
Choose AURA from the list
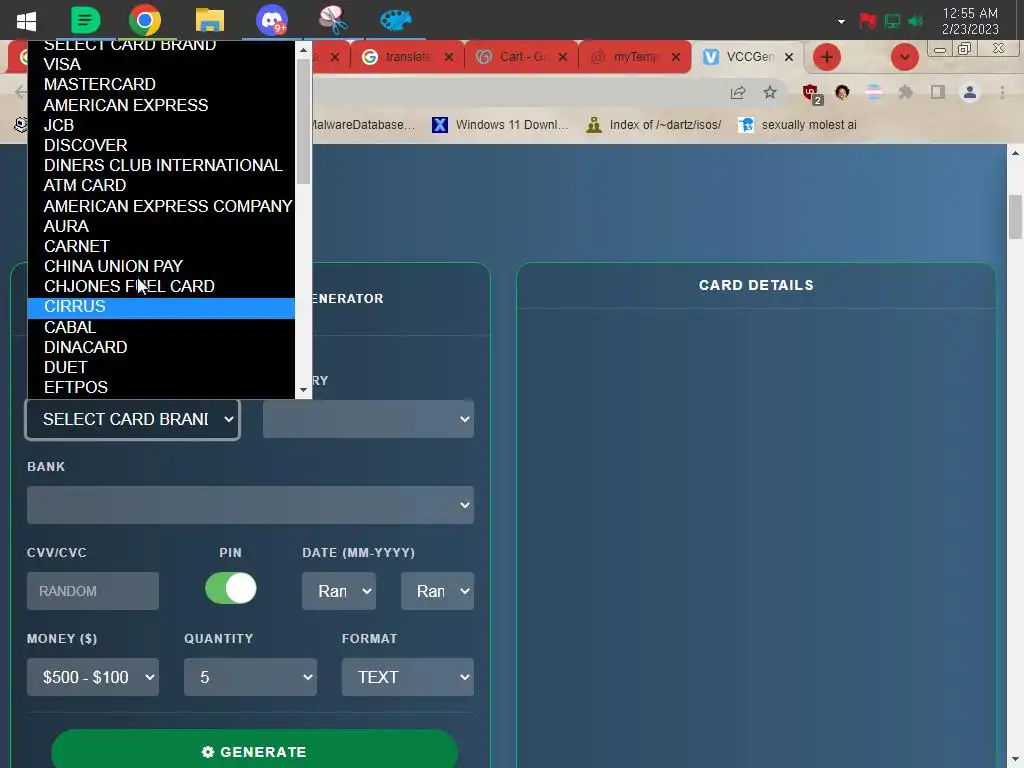(x=161, y=226)
